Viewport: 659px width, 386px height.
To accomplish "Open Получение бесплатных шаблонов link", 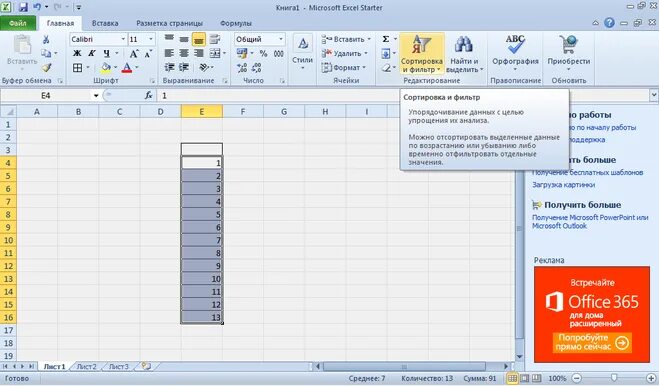I will click(x=588, y=172).
